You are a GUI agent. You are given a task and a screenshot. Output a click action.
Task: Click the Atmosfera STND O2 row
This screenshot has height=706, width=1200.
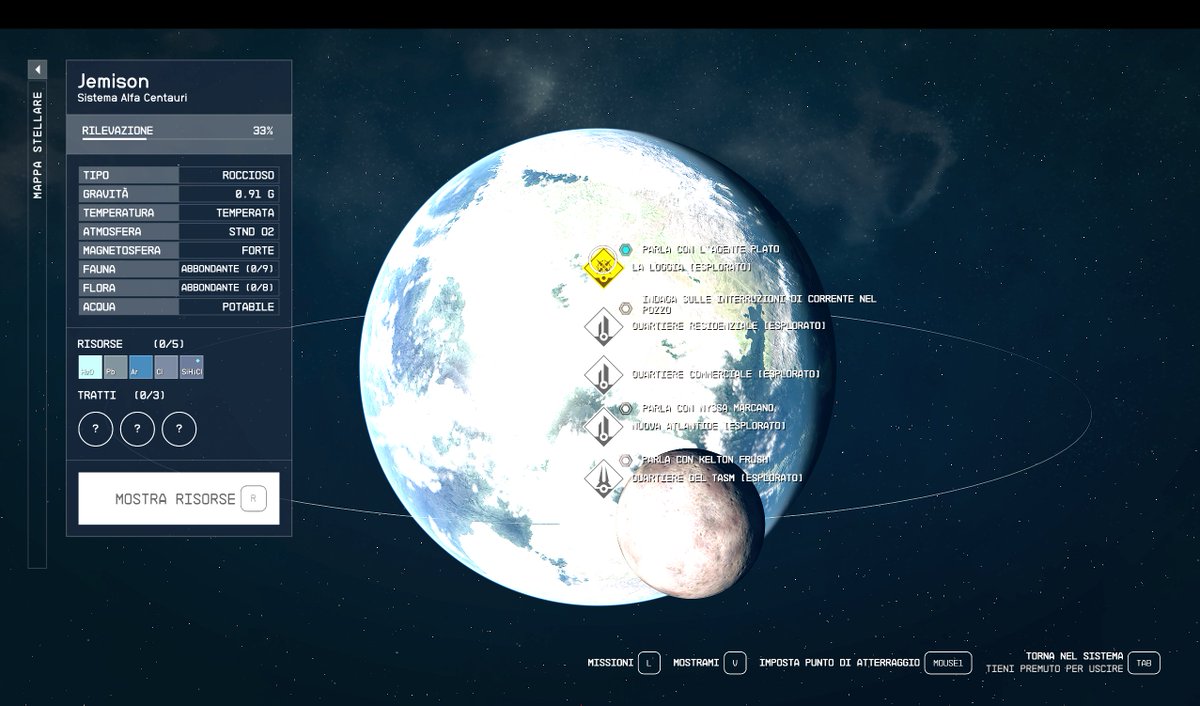point(179,232)
